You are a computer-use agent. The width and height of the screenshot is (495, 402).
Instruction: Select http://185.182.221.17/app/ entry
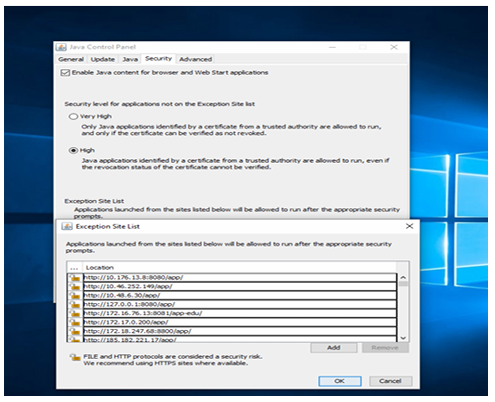(x=240, y=339)
